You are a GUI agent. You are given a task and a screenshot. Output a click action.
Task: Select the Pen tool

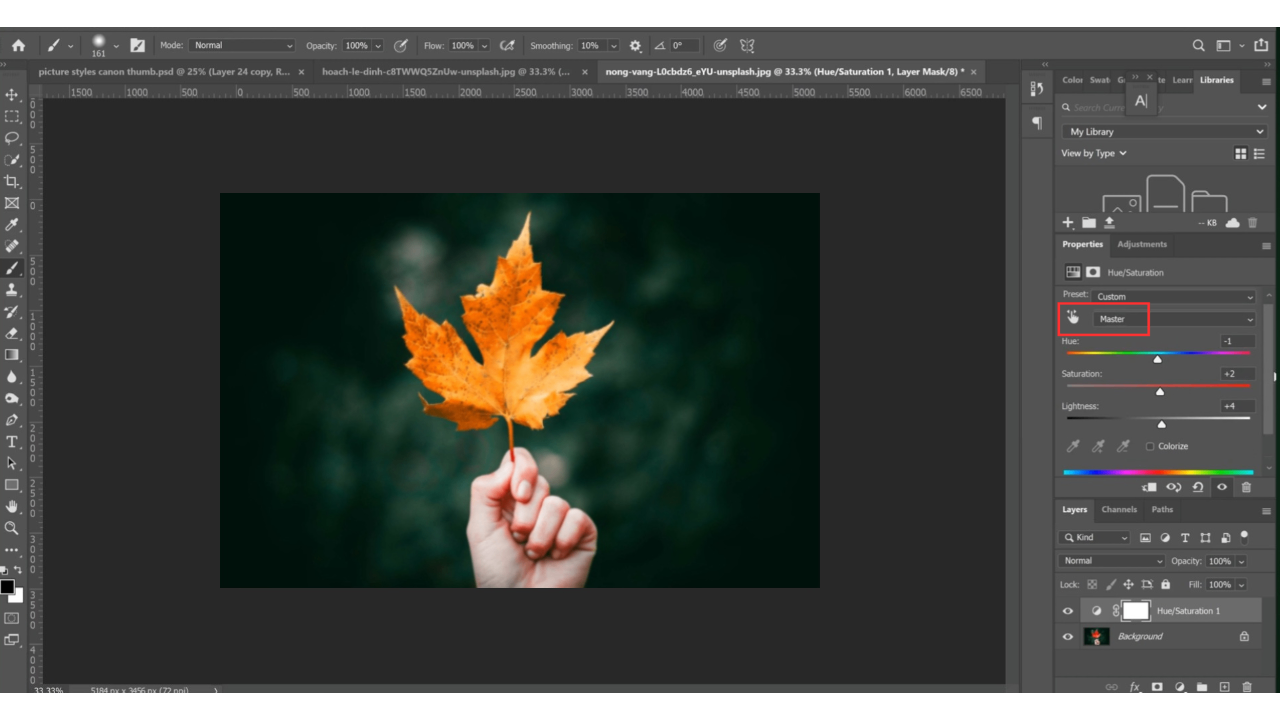[x=12, y=420]
